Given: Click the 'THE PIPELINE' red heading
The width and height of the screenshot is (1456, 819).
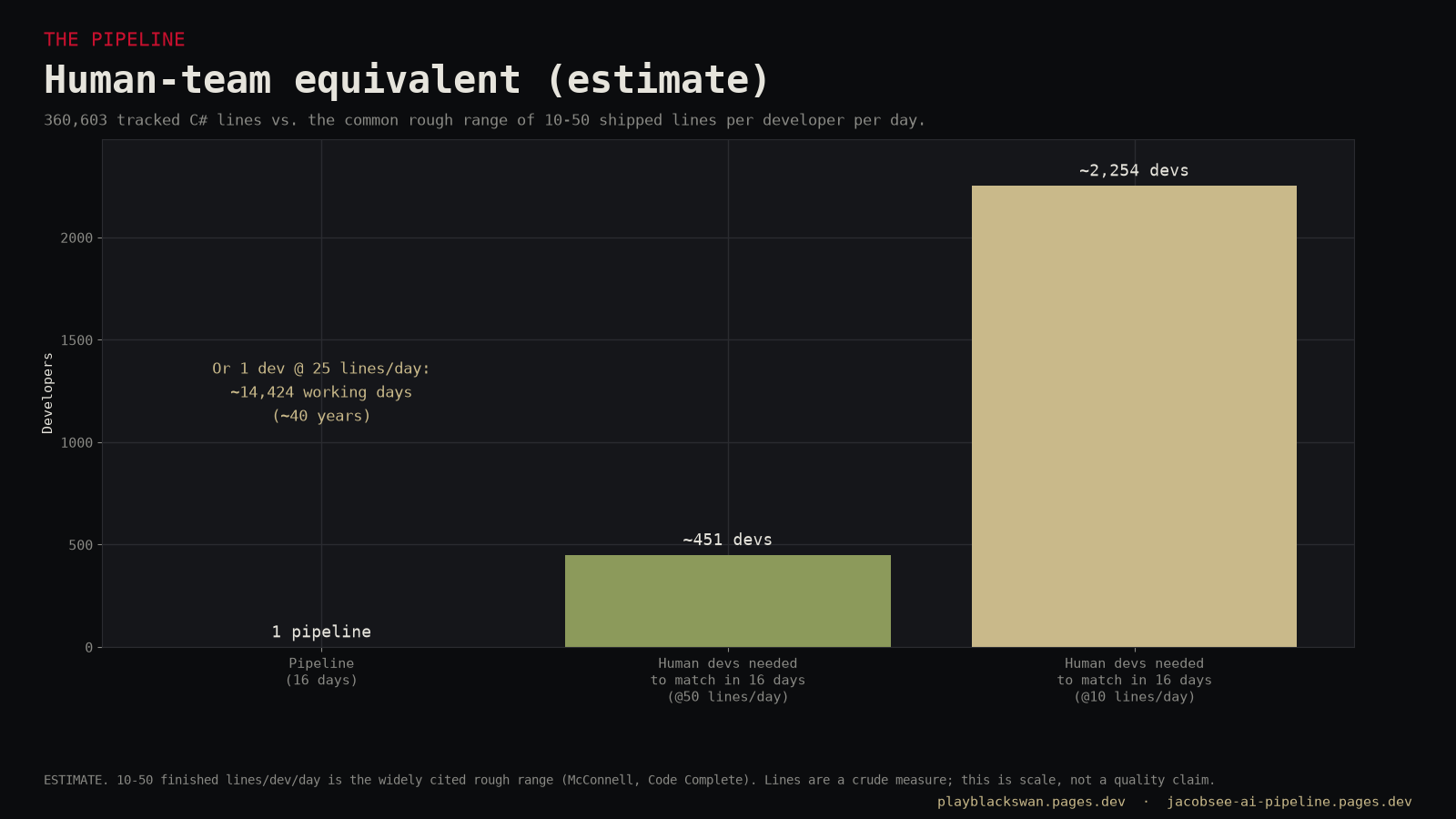Looking at the screenshot, I should click(115, 40).
